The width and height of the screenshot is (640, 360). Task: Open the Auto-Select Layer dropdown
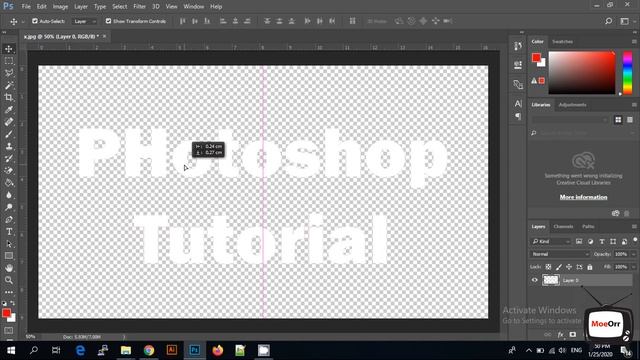pyautogui.click(x=84, y=21)
